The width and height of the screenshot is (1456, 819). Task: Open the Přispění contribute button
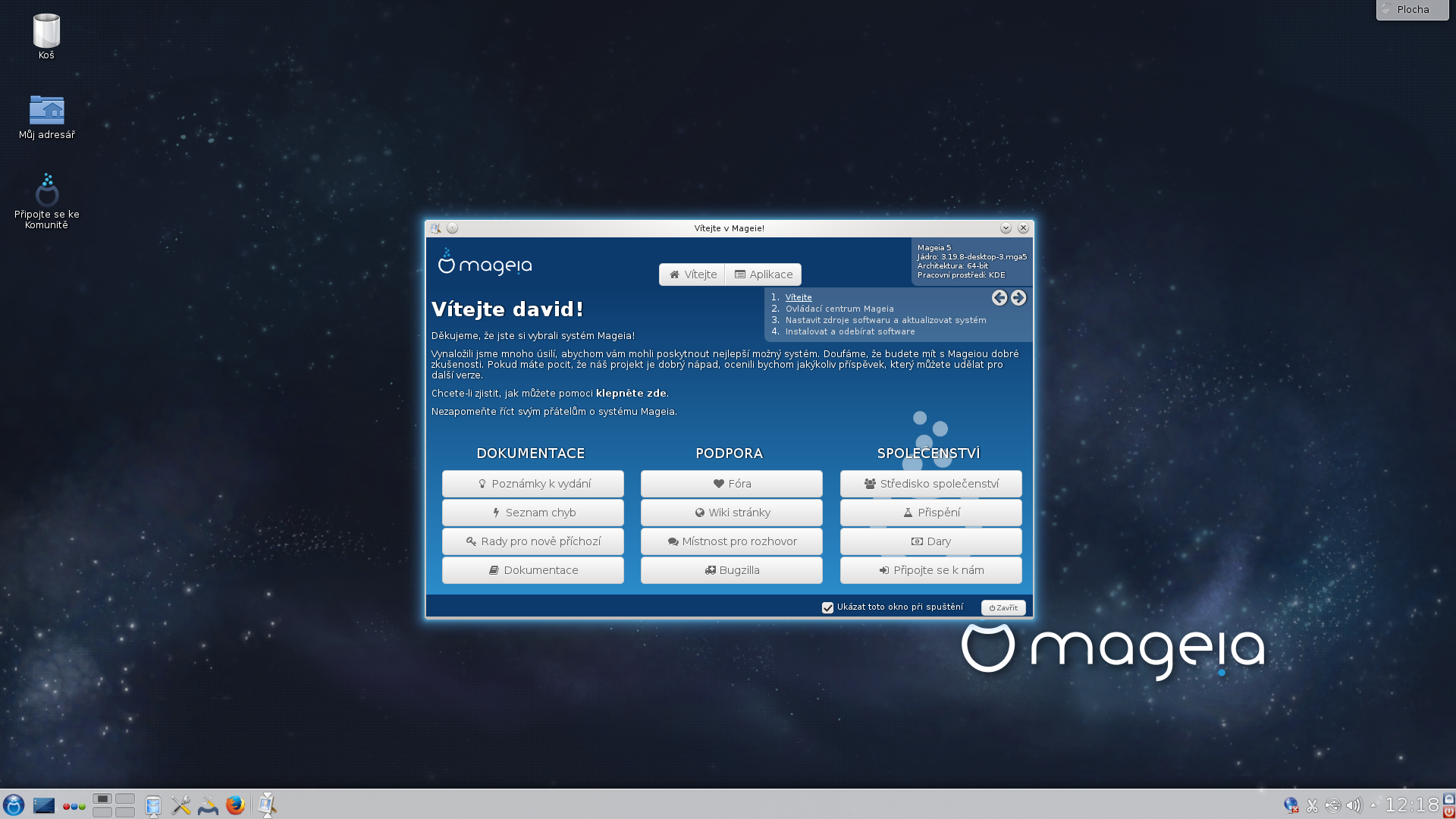pyautogui.click(x=931, y=513)
